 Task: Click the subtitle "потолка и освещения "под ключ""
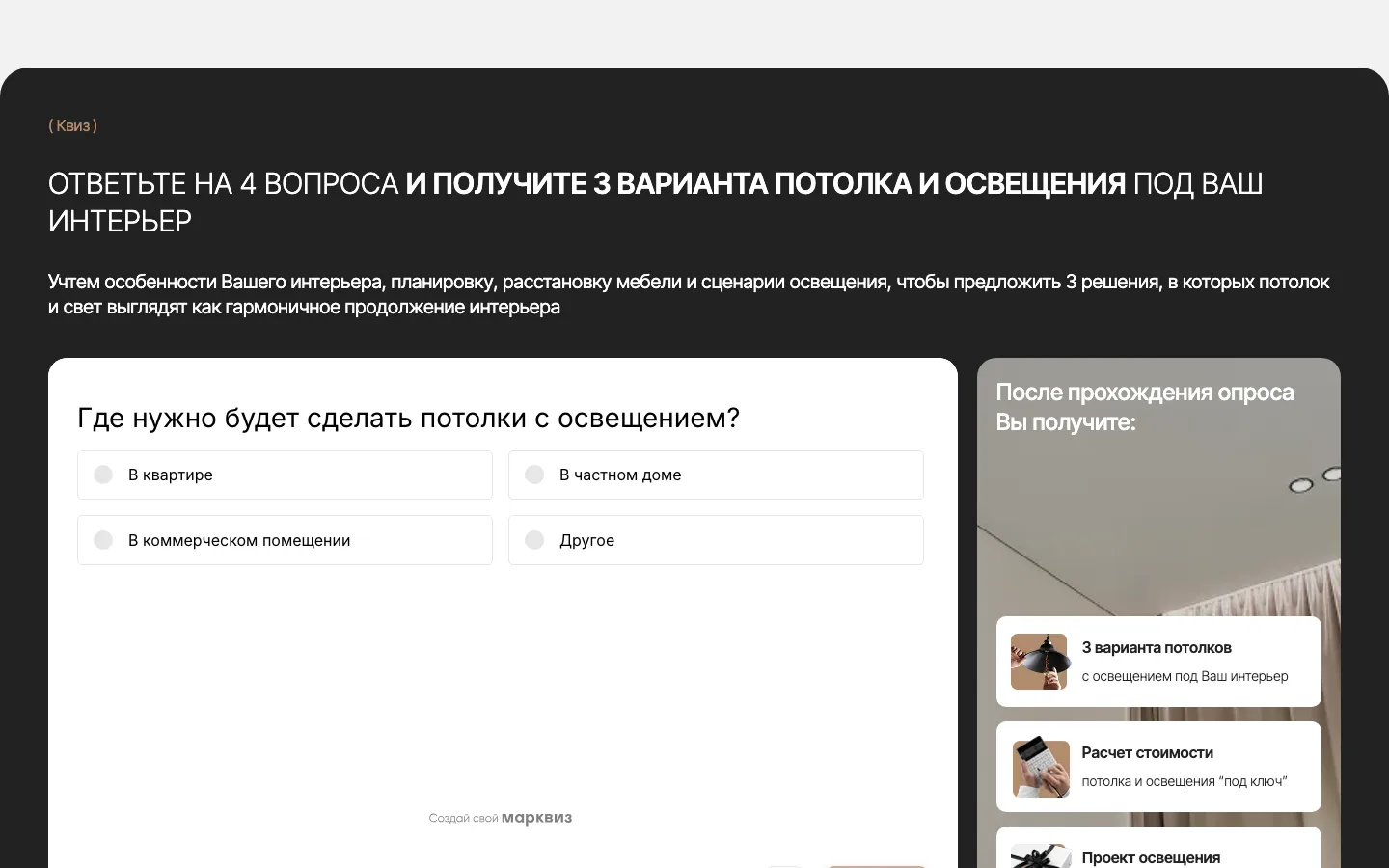click(1185, 781)
